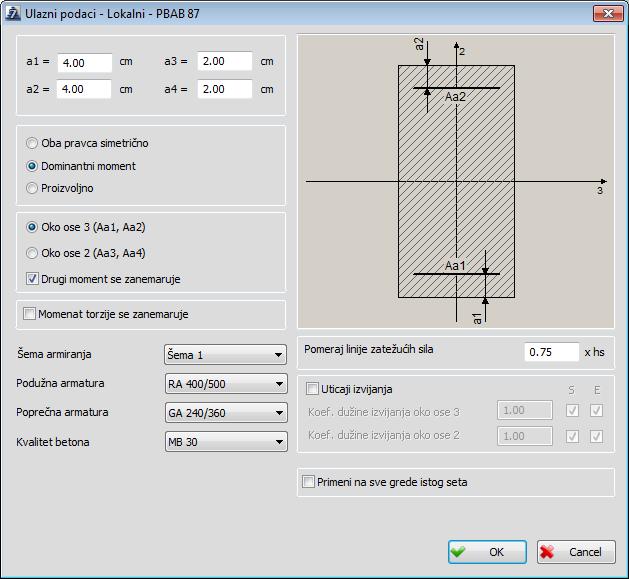This screenshot has height=579, width=629.
Task: Click the a2 value field
Action: tap(84, 89)
